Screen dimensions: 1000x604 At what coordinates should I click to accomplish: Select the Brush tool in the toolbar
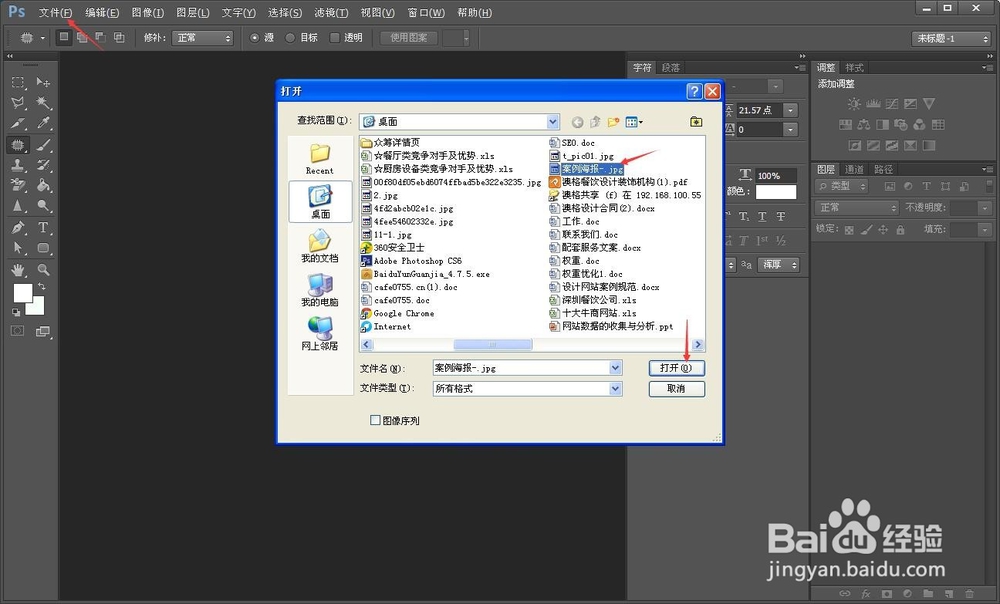coord(41,143)
